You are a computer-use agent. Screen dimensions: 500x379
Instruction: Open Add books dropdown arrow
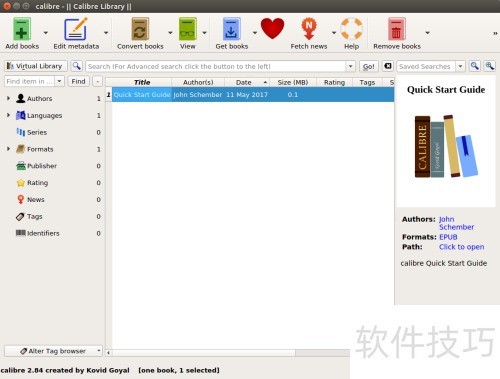(x=46, y=33)
